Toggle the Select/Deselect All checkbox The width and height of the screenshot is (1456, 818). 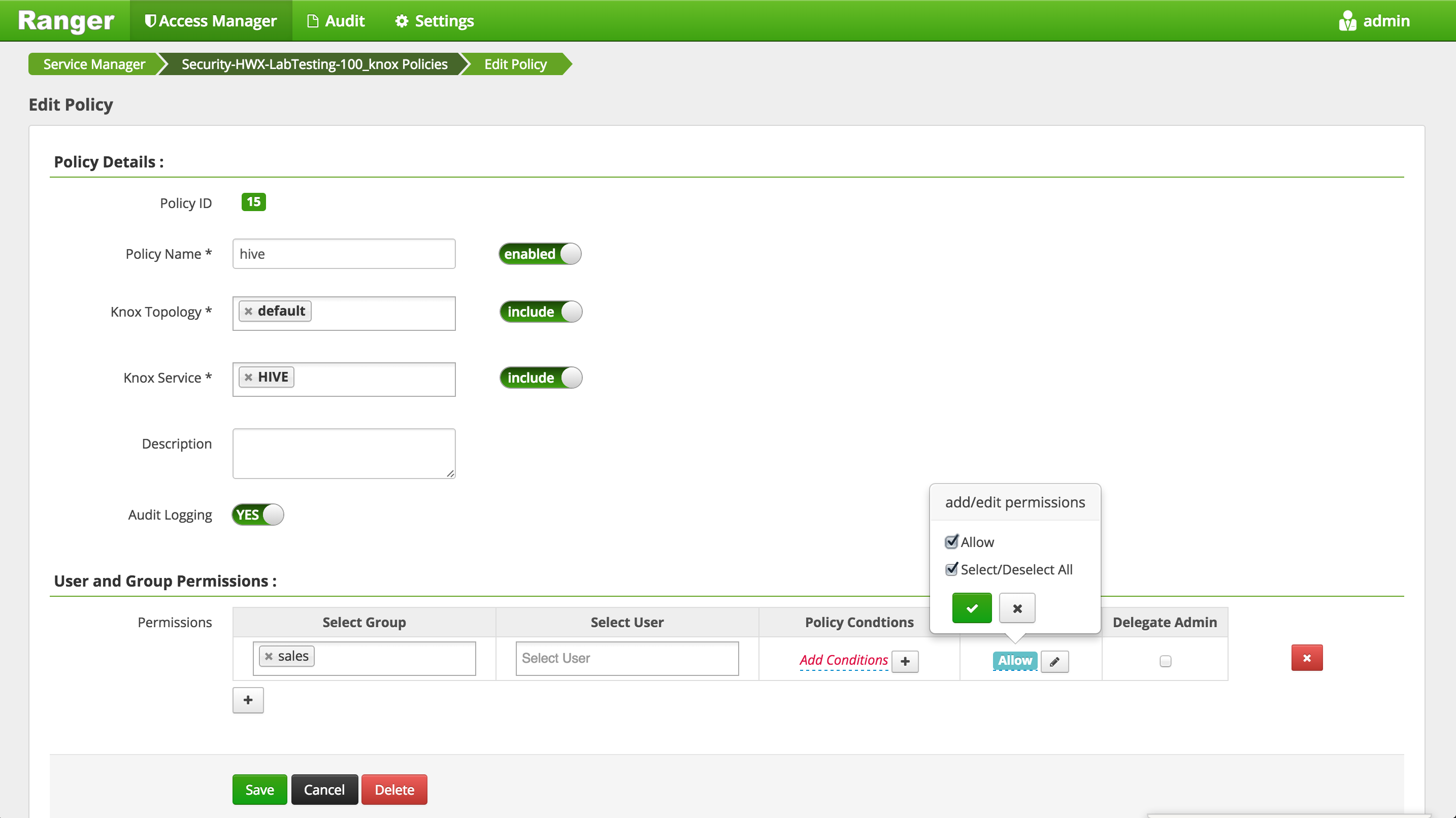pos(951,569)
